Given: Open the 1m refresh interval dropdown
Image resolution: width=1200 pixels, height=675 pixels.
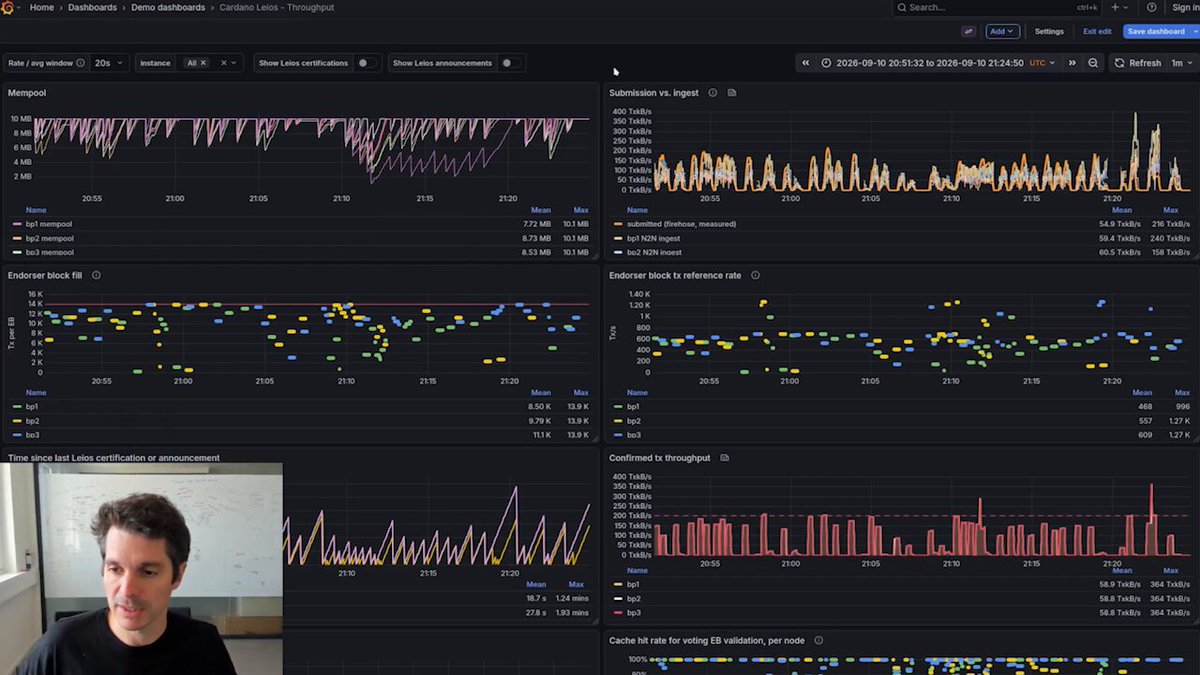Looking at the screenshot, I should pyautogui.click(x=1181, y=63).
